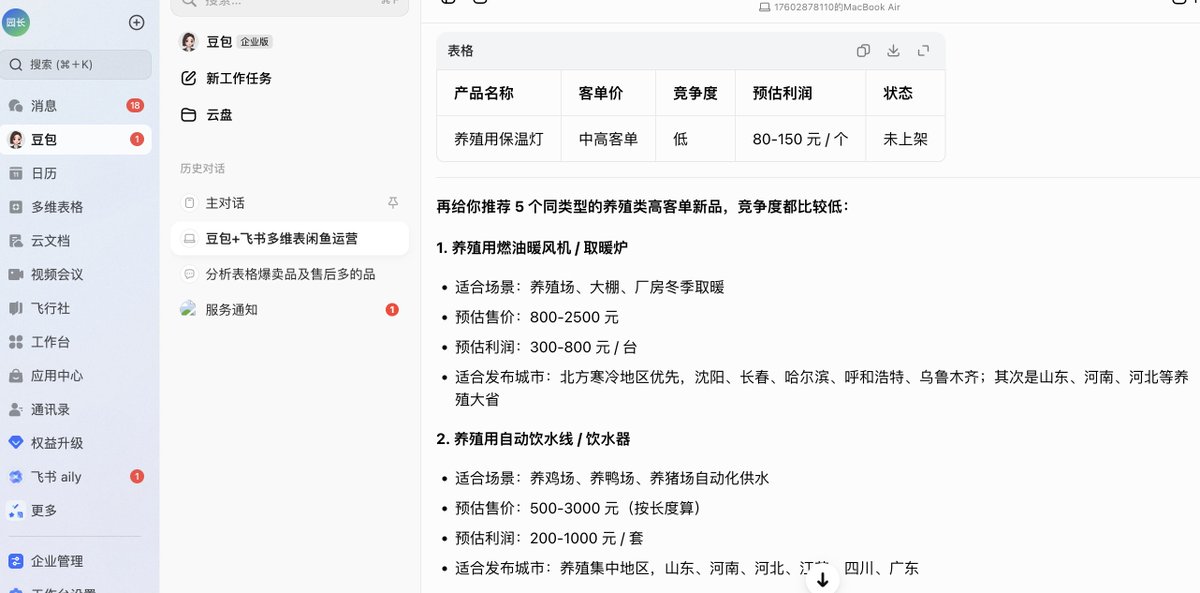Viewport: 1200px width, 593px height.
Task: Focus the 搜索 (⌘+K) search field
Action: pyautogui.click(x=76, y=64)
